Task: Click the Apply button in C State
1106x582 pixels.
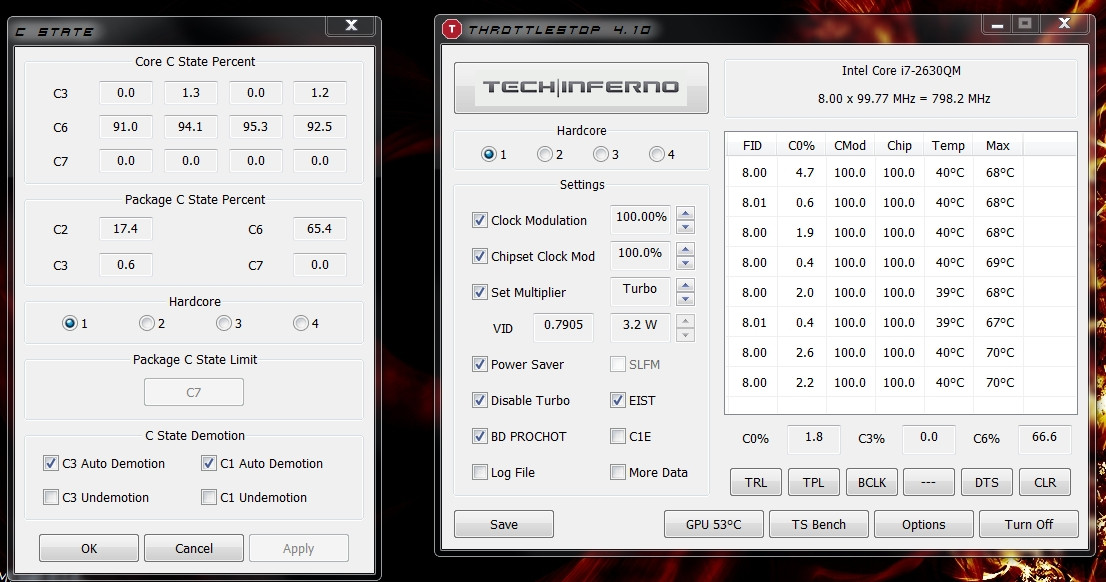Action: click(298, 548)
